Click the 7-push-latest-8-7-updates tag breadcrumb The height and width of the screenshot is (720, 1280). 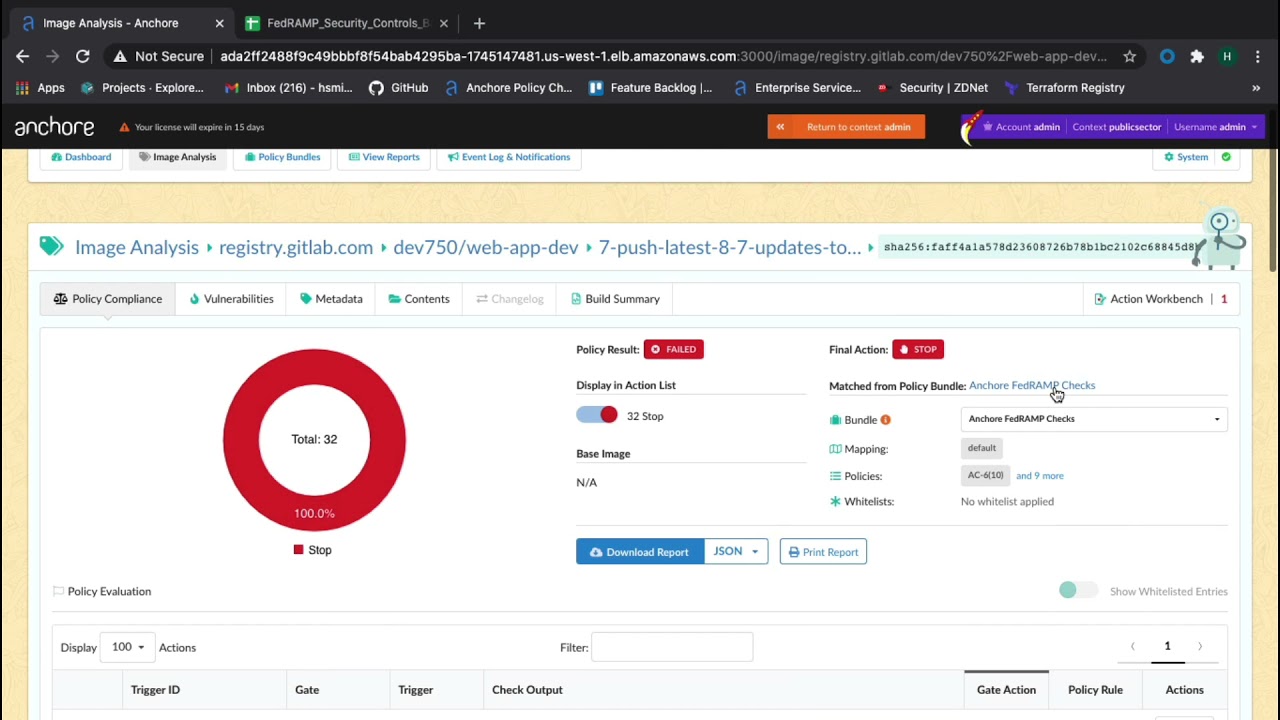[x=729, y=248]
